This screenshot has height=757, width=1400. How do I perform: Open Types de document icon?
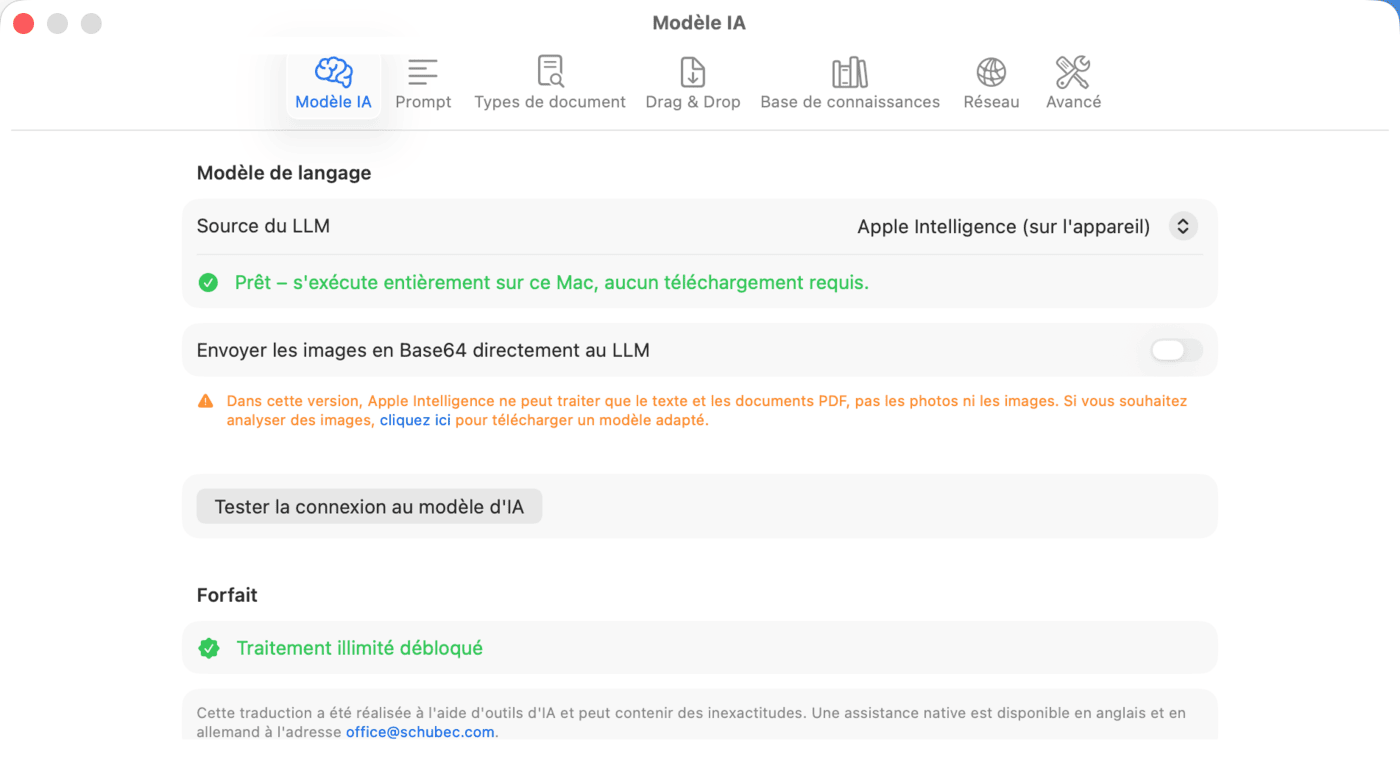click(550, 72)
